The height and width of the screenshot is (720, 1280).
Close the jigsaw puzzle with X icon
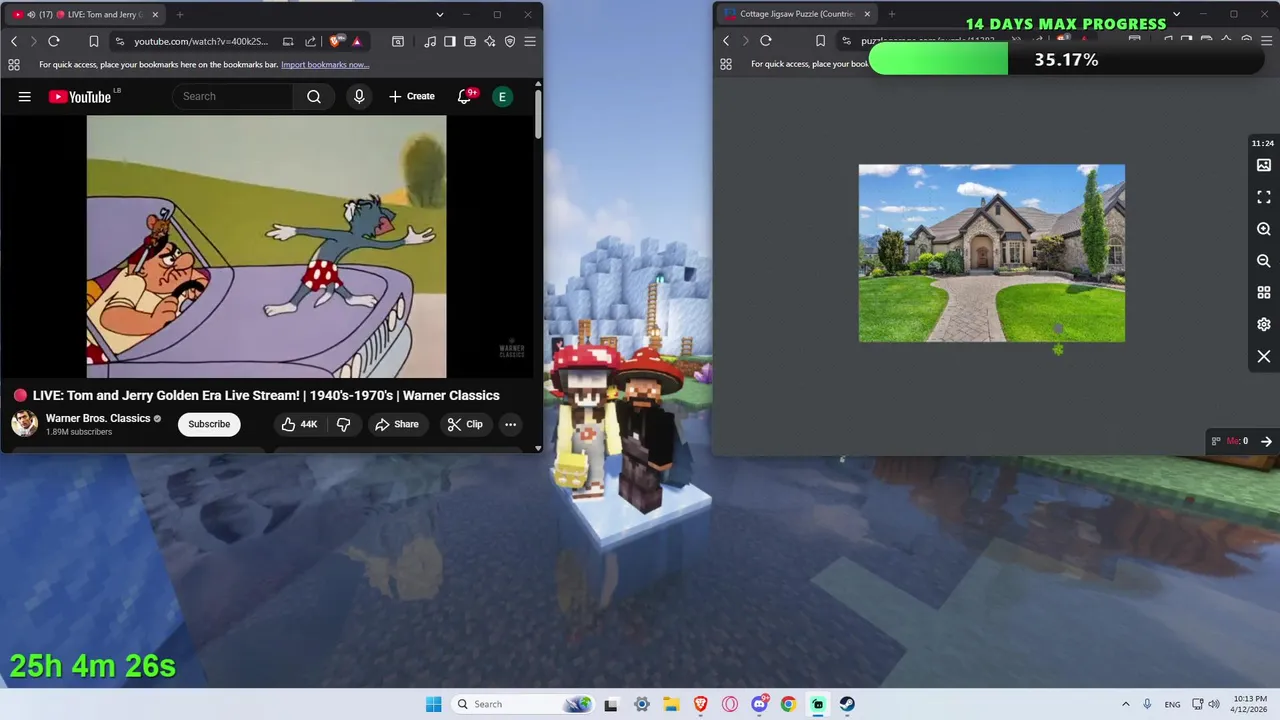coord(1264,357)
